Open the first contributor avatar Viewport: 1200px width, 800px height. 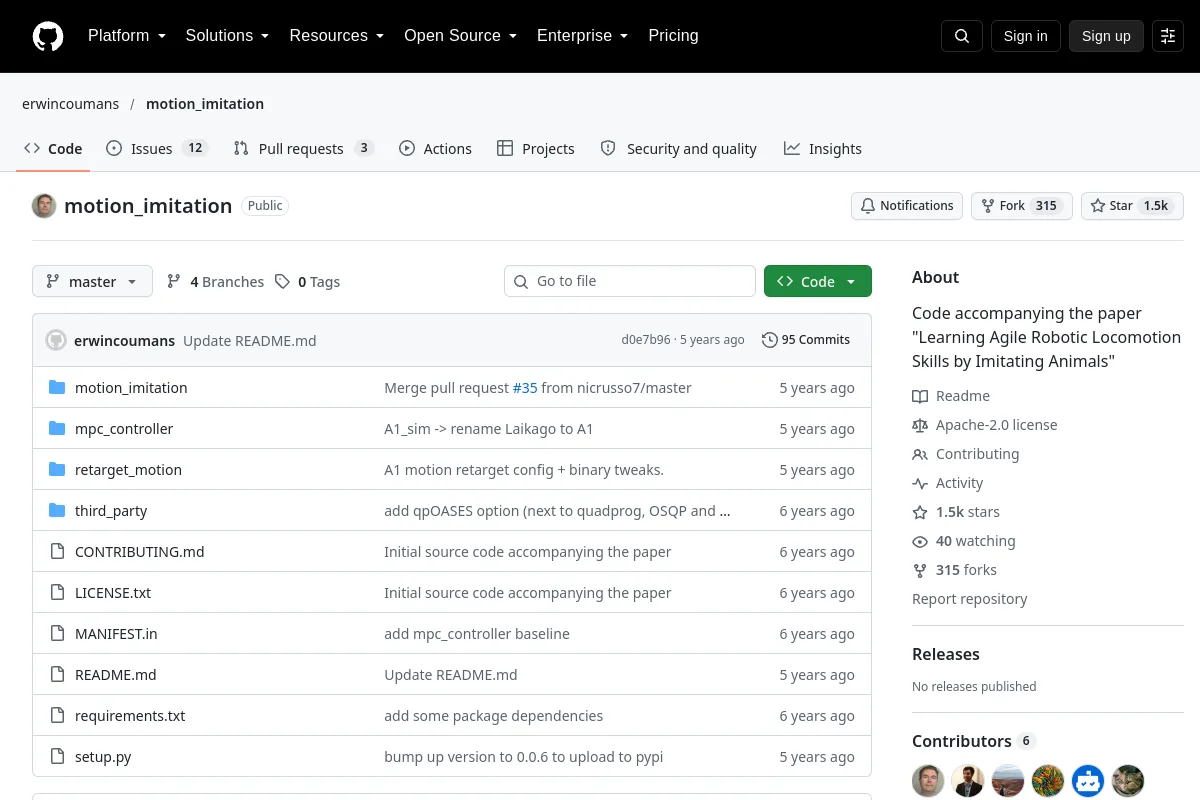click(x=928, y=781)
